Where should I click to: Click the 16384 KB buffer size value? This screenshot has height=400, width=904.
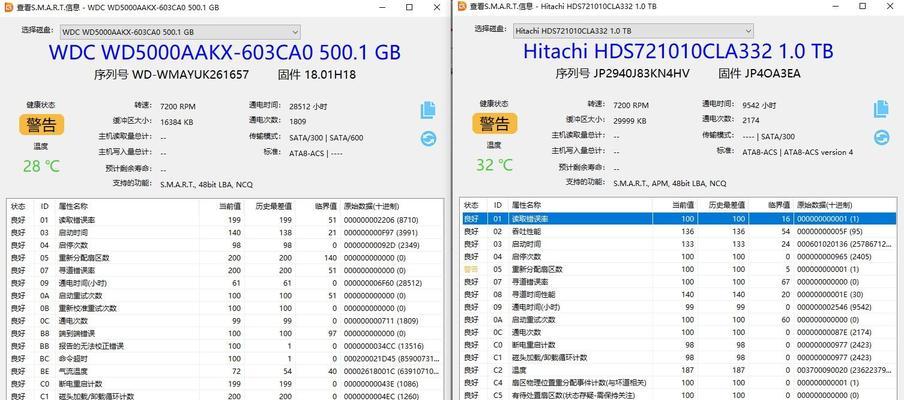[x=176, y=122]
